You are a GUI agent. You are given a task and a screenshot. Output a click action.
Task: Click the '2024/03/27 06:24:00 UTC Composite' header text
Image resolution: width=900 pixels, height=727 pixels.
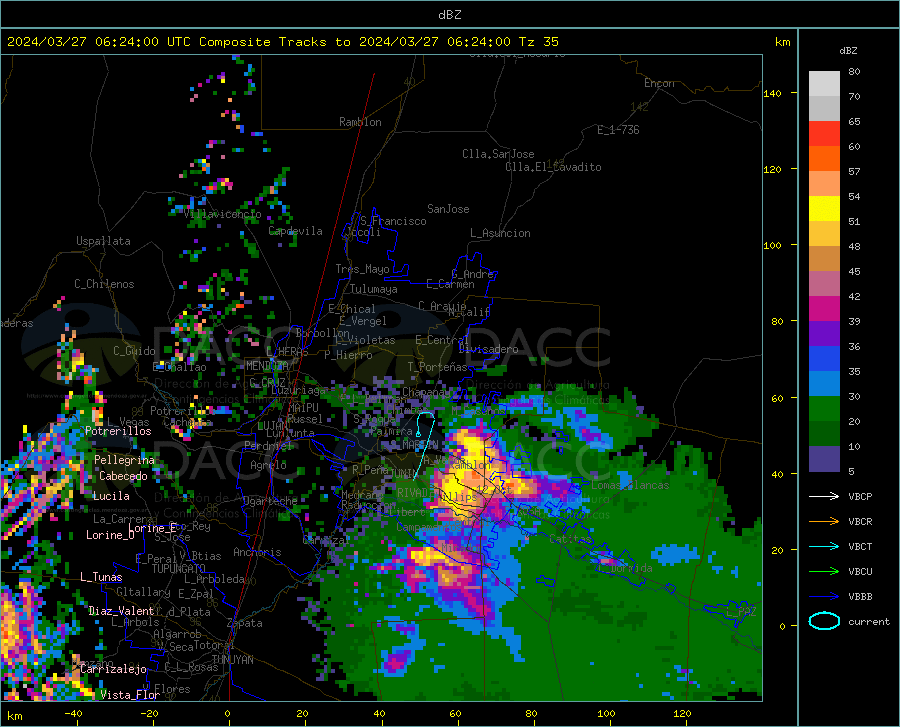pyautogui.click(x=138, y=41)
